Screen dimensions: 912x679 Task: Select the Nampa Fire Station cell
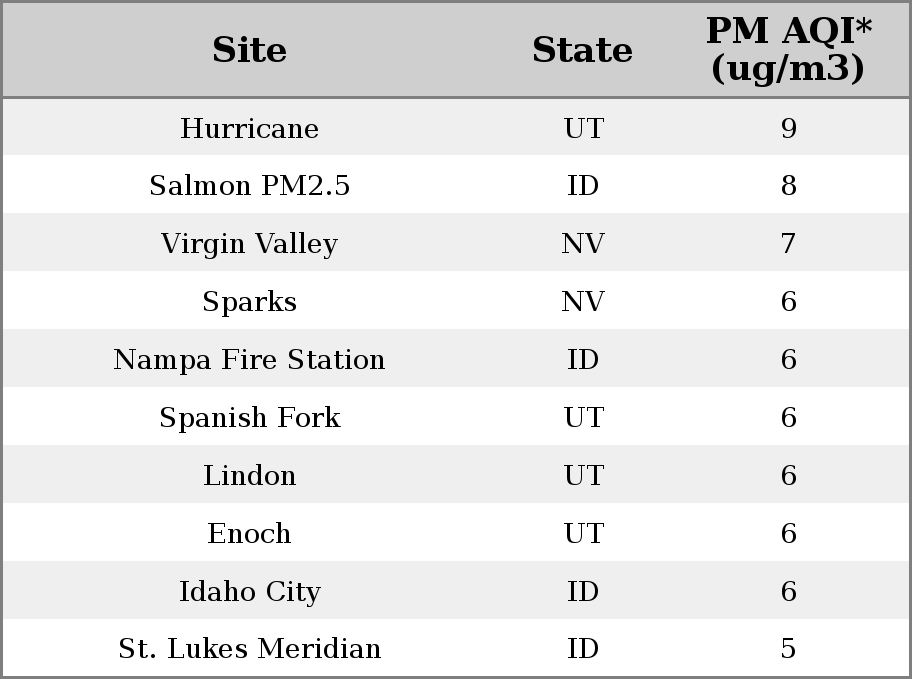[x=249, y=359]
